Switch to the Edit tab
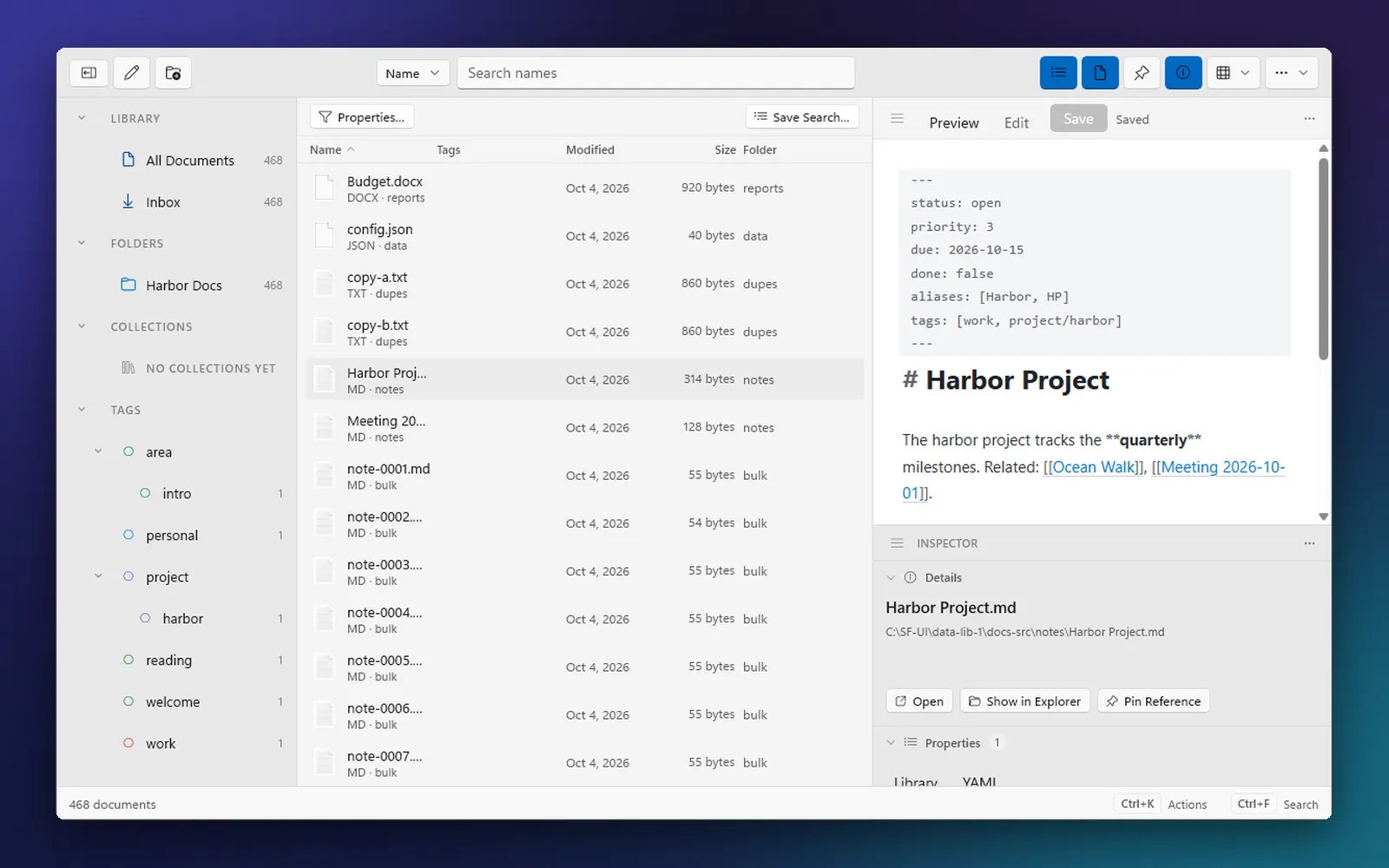This screenshot has width=1389, height=868. click(x=1017, y=122)
